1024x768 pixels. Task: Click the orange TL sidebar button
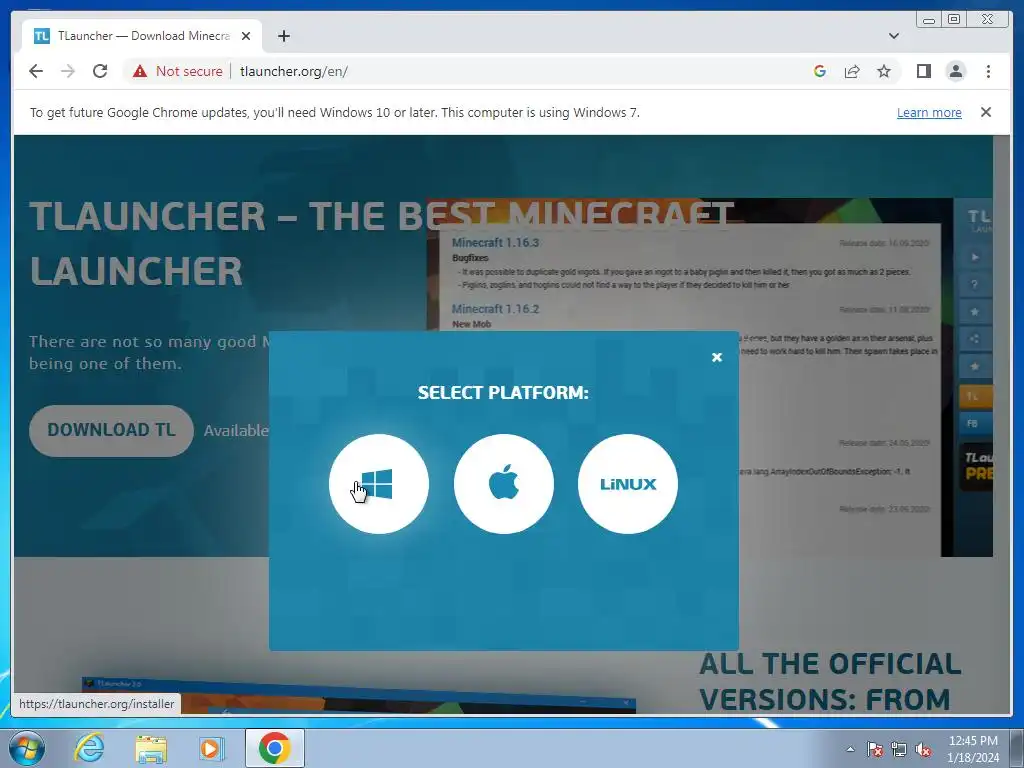click(x=975, y=396)
